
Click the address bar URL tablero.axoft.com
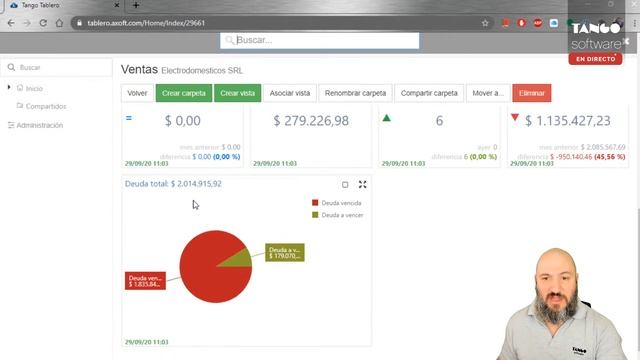coord(146,23)
